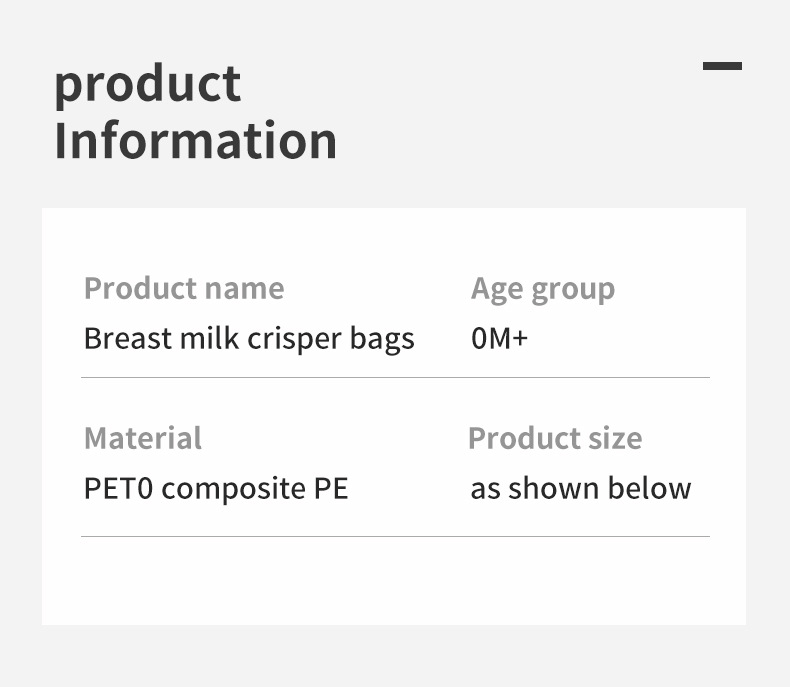790x687 pixels.
Task: Click the word "product" in the heading
Action: coord(147,84)
